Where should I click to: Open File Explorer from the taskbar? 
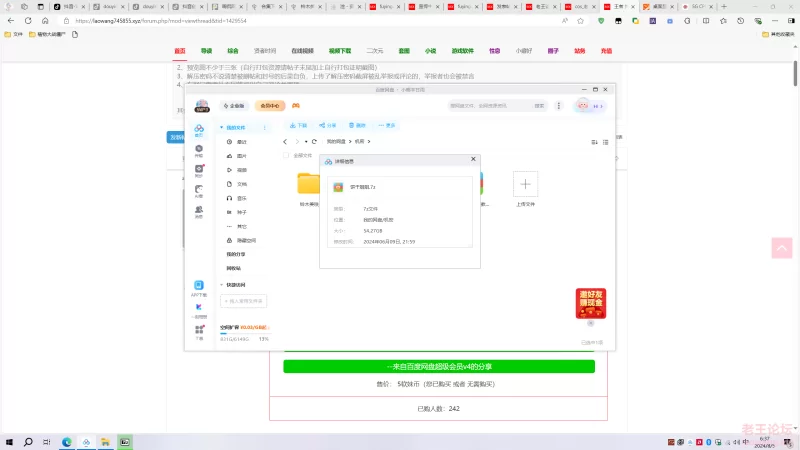pyautogui.click(x=105, y=442)
